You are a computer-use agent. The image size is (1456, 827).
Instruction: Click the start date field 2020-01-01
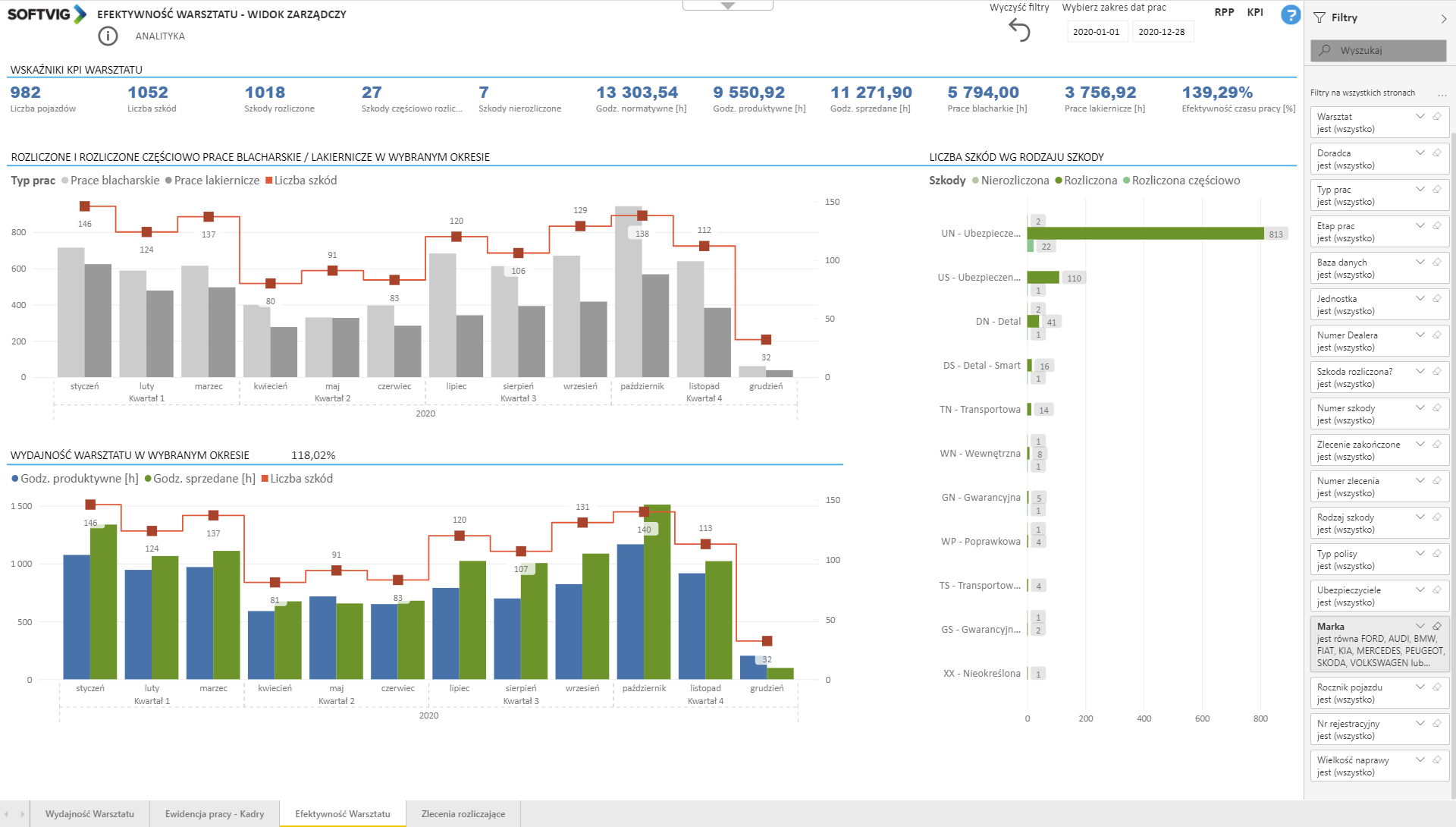[x=1096, y=32]
